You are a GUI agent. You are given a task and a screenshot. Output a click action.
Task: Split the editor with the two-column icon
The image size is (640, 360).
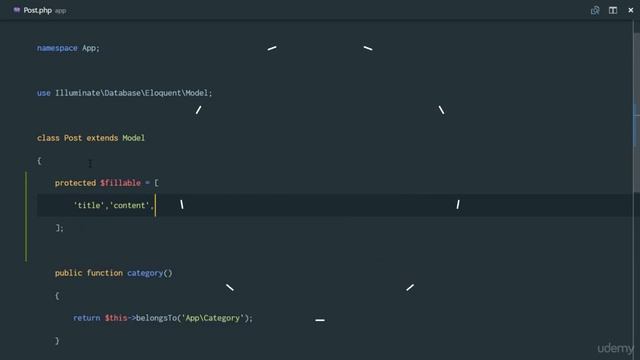pyautogui.click(x=613, y=11)
